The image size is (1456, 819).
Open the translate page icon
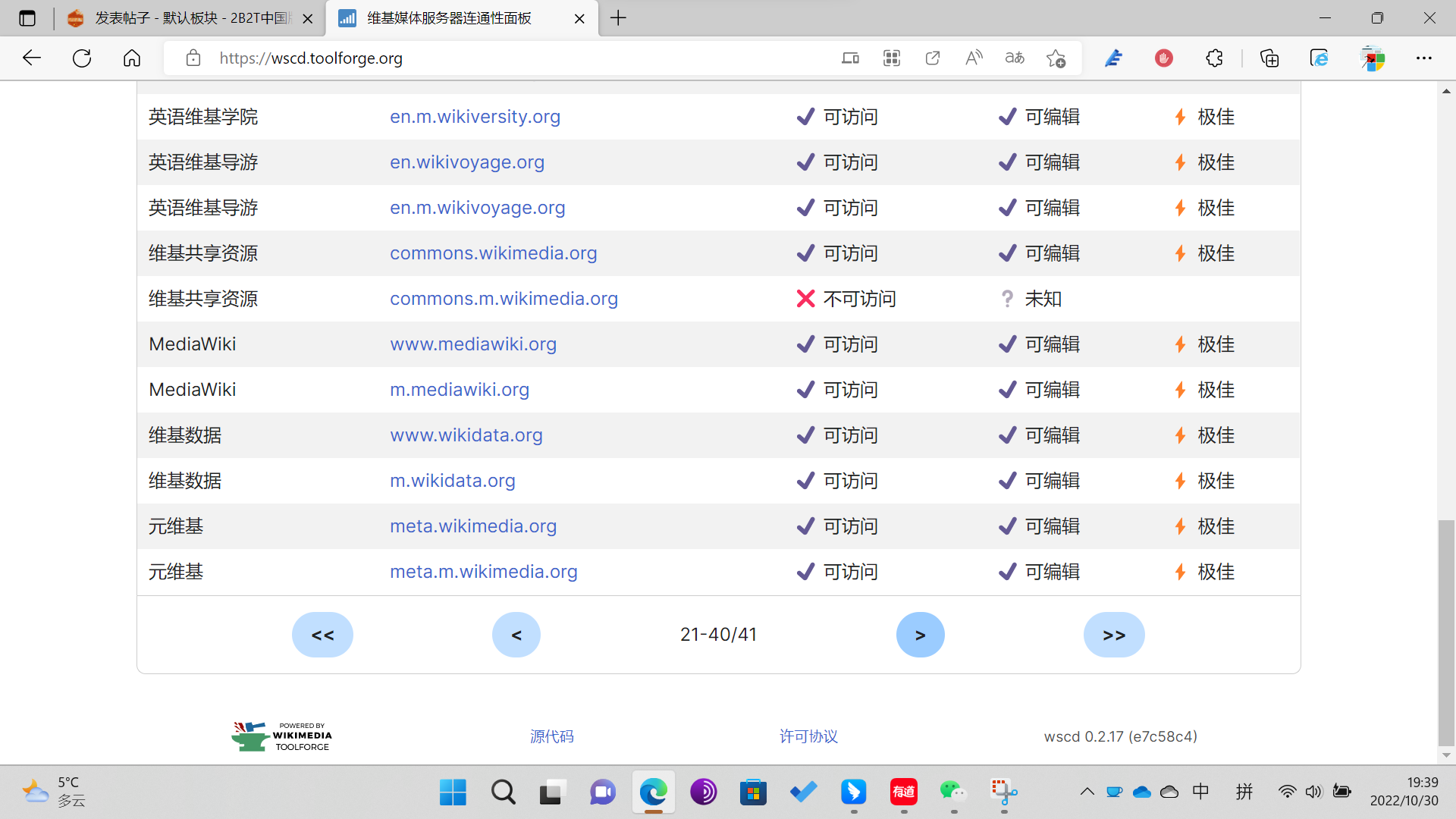click(x=1015, y=58)
